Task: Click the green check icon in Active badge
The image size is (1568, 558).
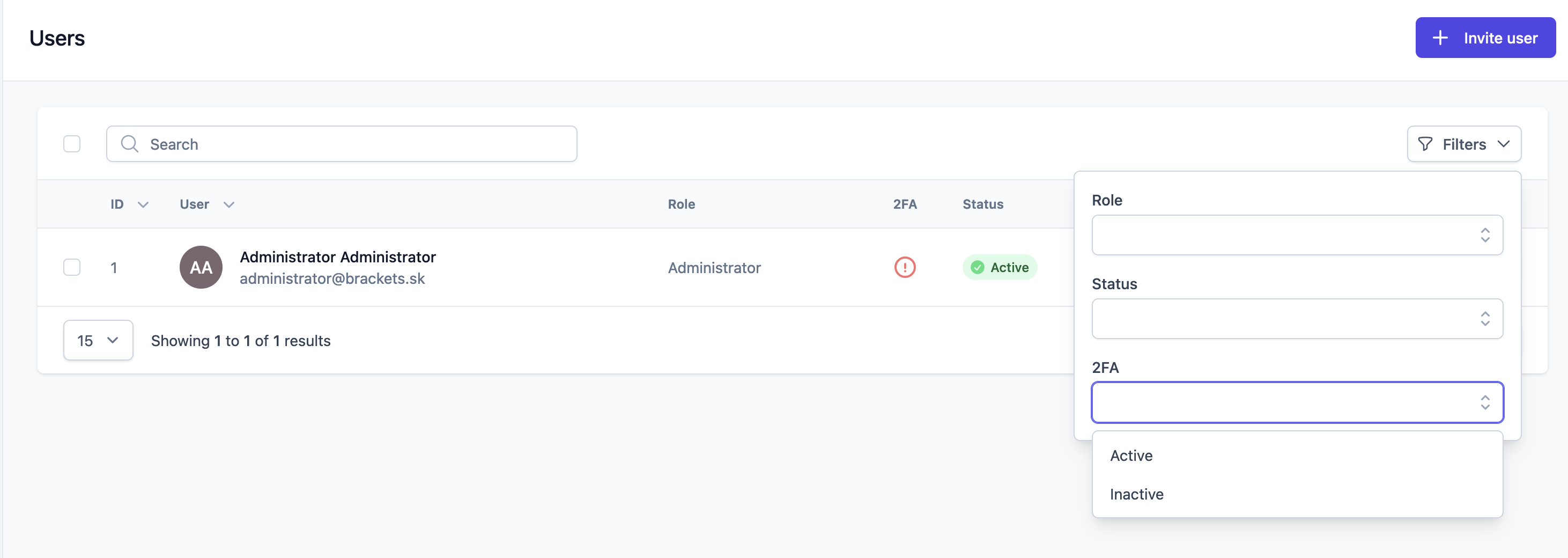Action: [x=978, y=267]
